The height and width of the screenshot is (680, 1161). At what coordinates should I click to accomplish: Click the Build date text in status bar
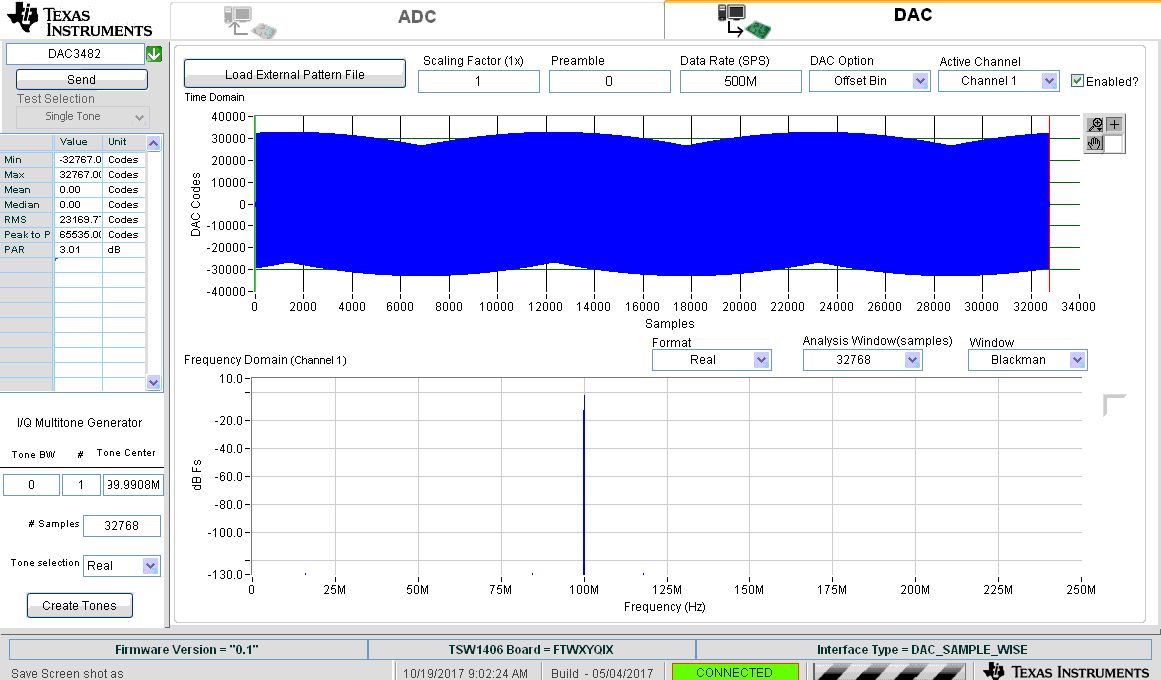(602, 673)
